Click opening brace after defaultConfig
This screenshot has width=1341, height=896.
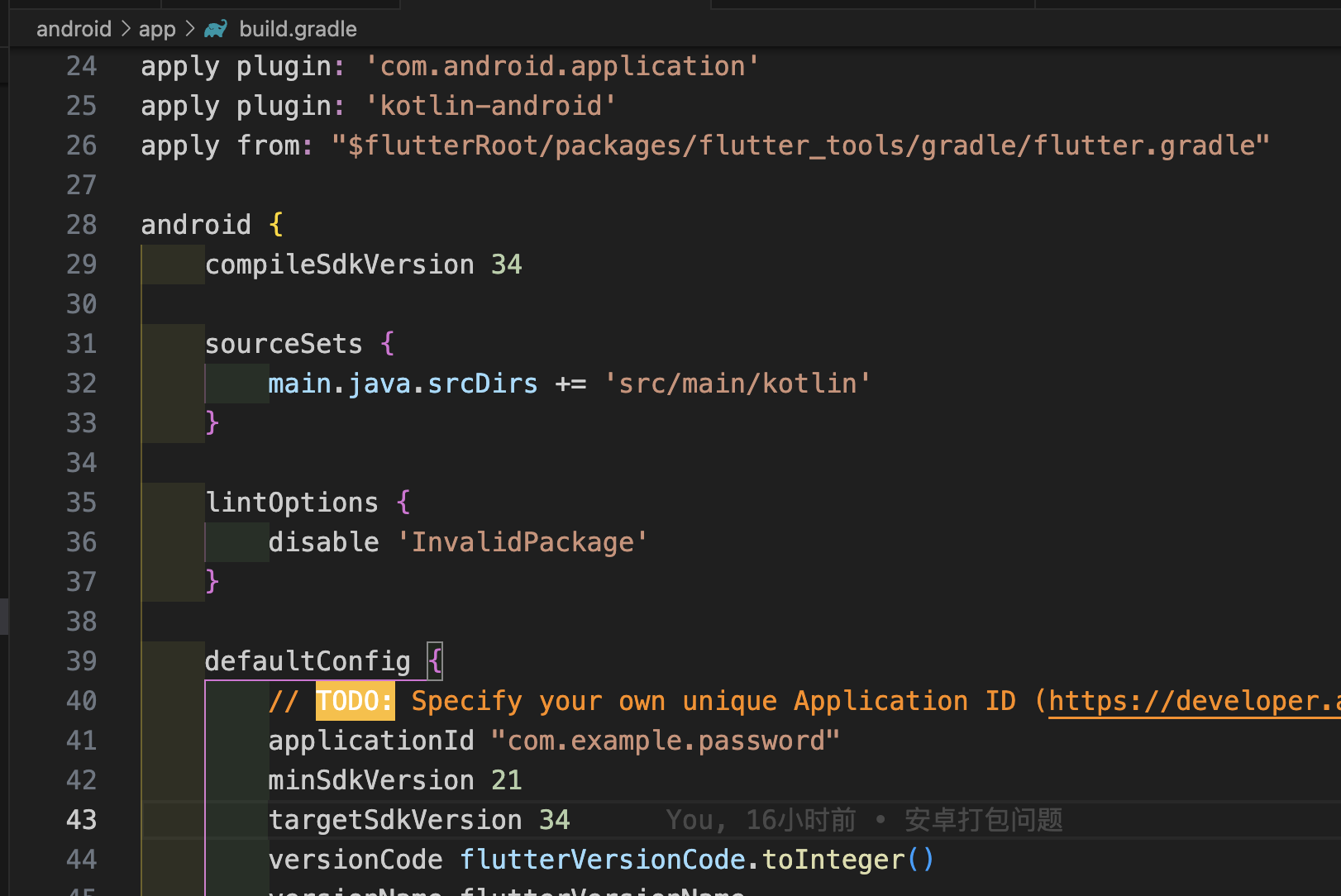(x=435, y=661)
